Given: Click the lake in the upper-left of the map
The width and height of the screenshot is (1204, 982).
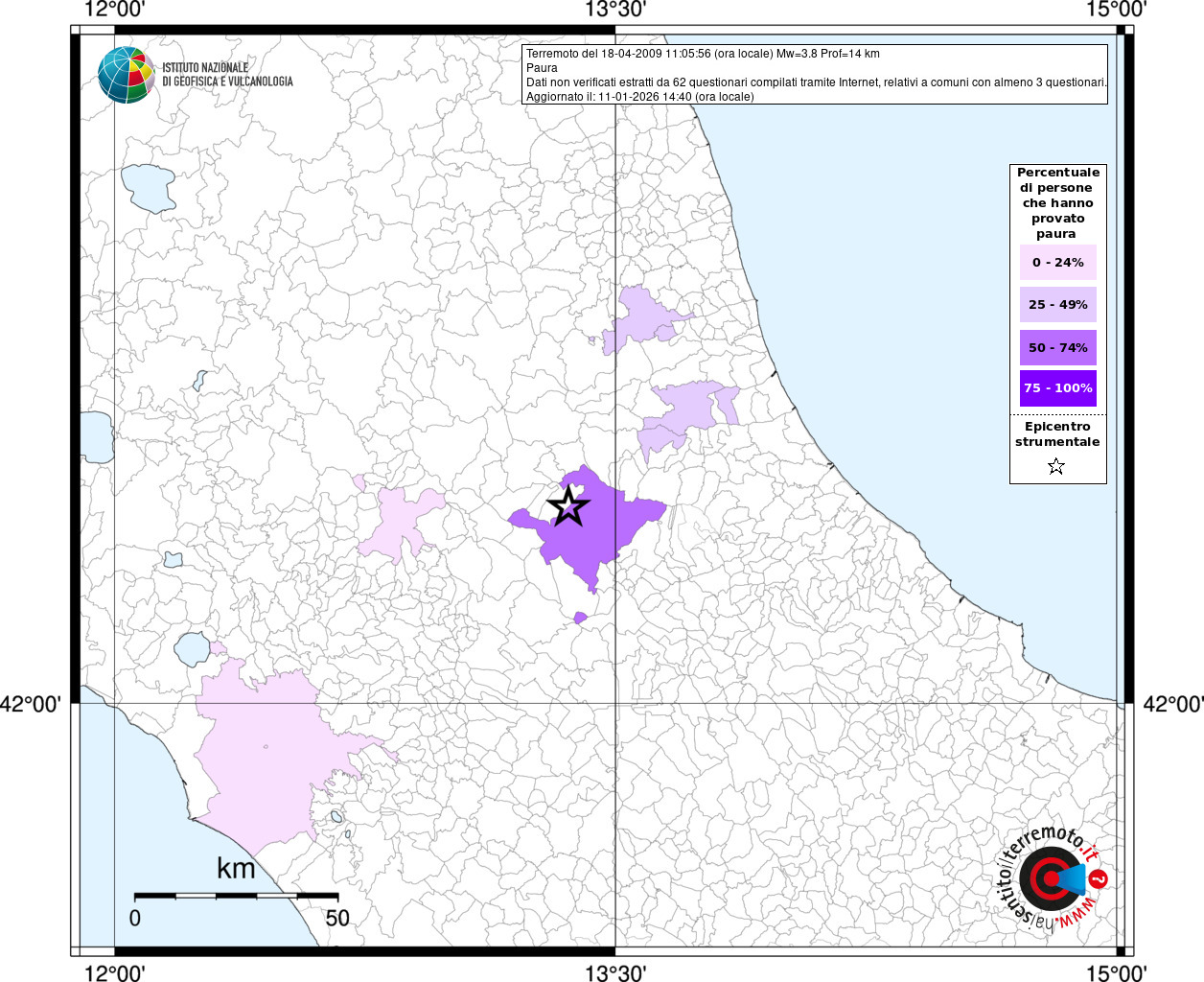Looking at the screenshot, I should [x=149, y=187].
